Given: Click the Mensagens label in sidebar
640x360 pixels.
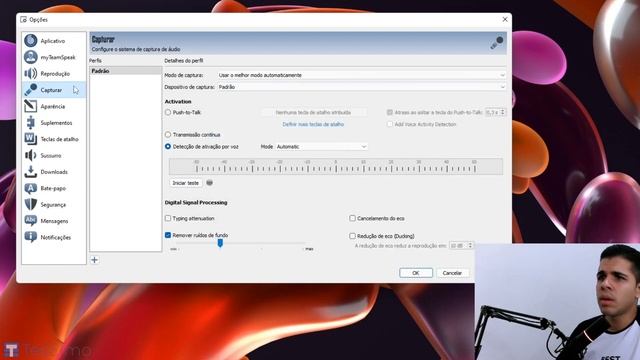Looking at the screenshot, I should point(54,221).
